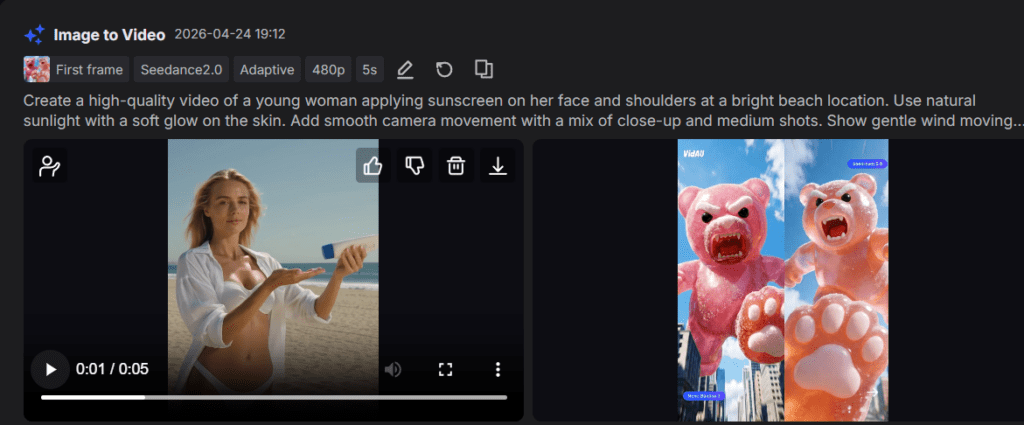The image size is (1024, 425).
Task: Click the Seedance2.0 model tag
Action: (x=181, y=70)
